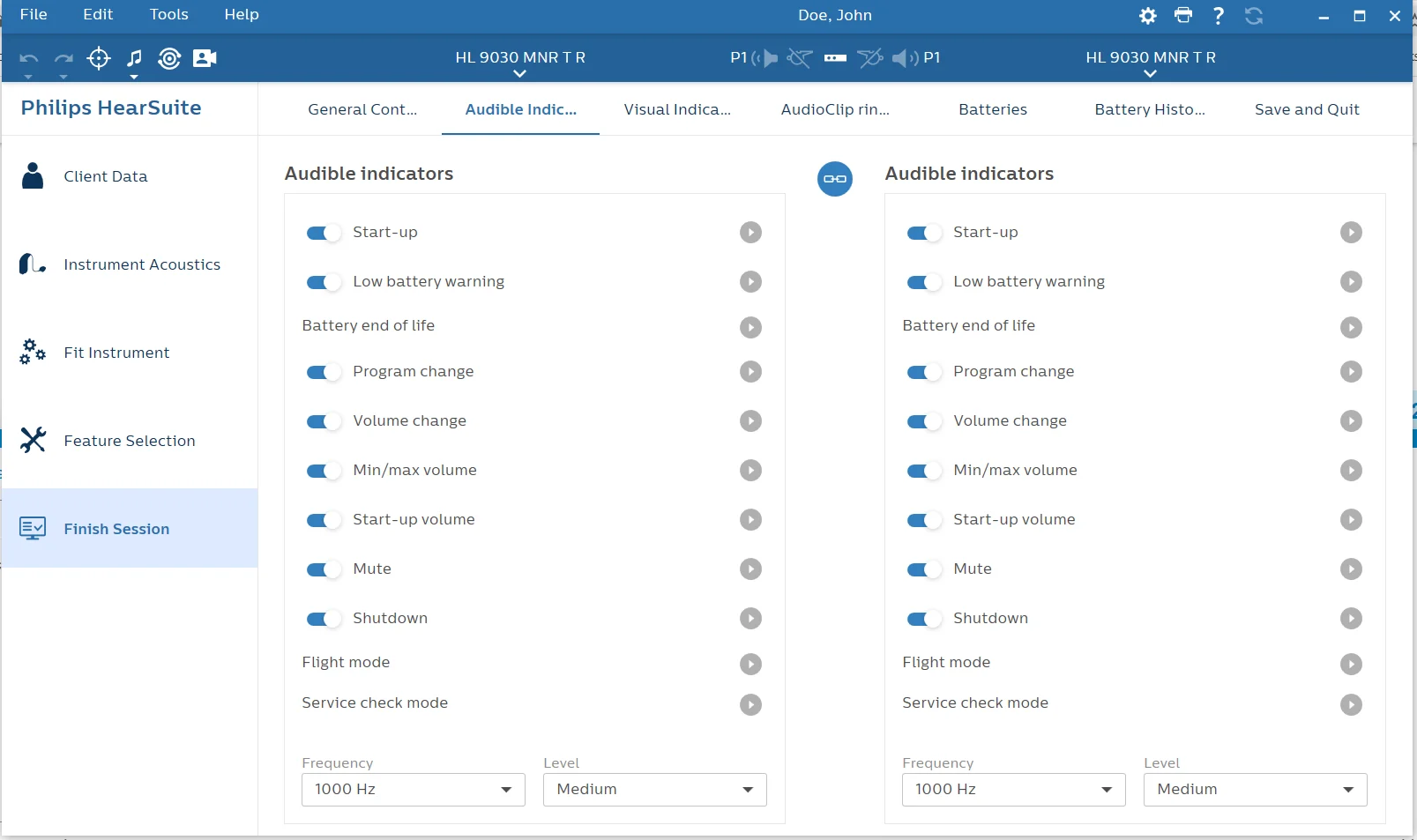Screen dimensions: 1417x840
Task: Click the undo arrow icon
Action: click(28, 59)
